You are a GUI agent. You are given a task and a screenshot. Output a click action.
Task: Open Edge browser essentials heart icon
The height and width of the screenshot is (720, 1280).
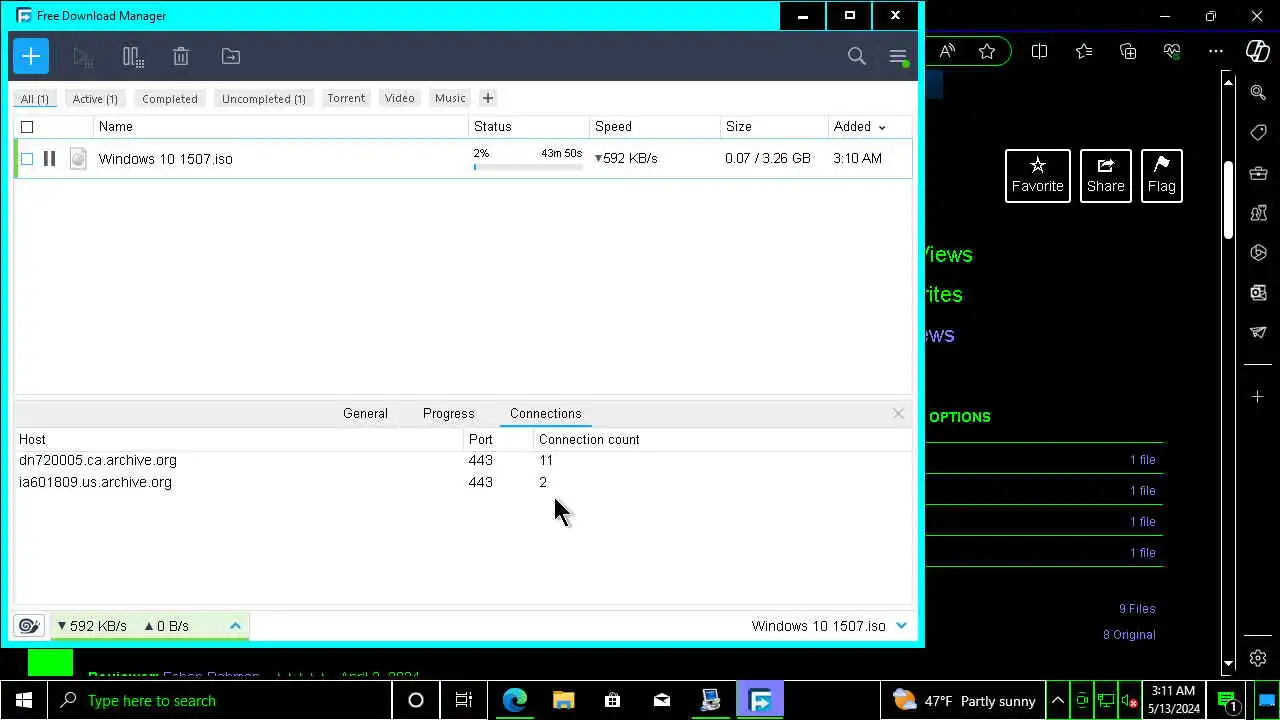pyautogui.click(x=1172, y=51)
